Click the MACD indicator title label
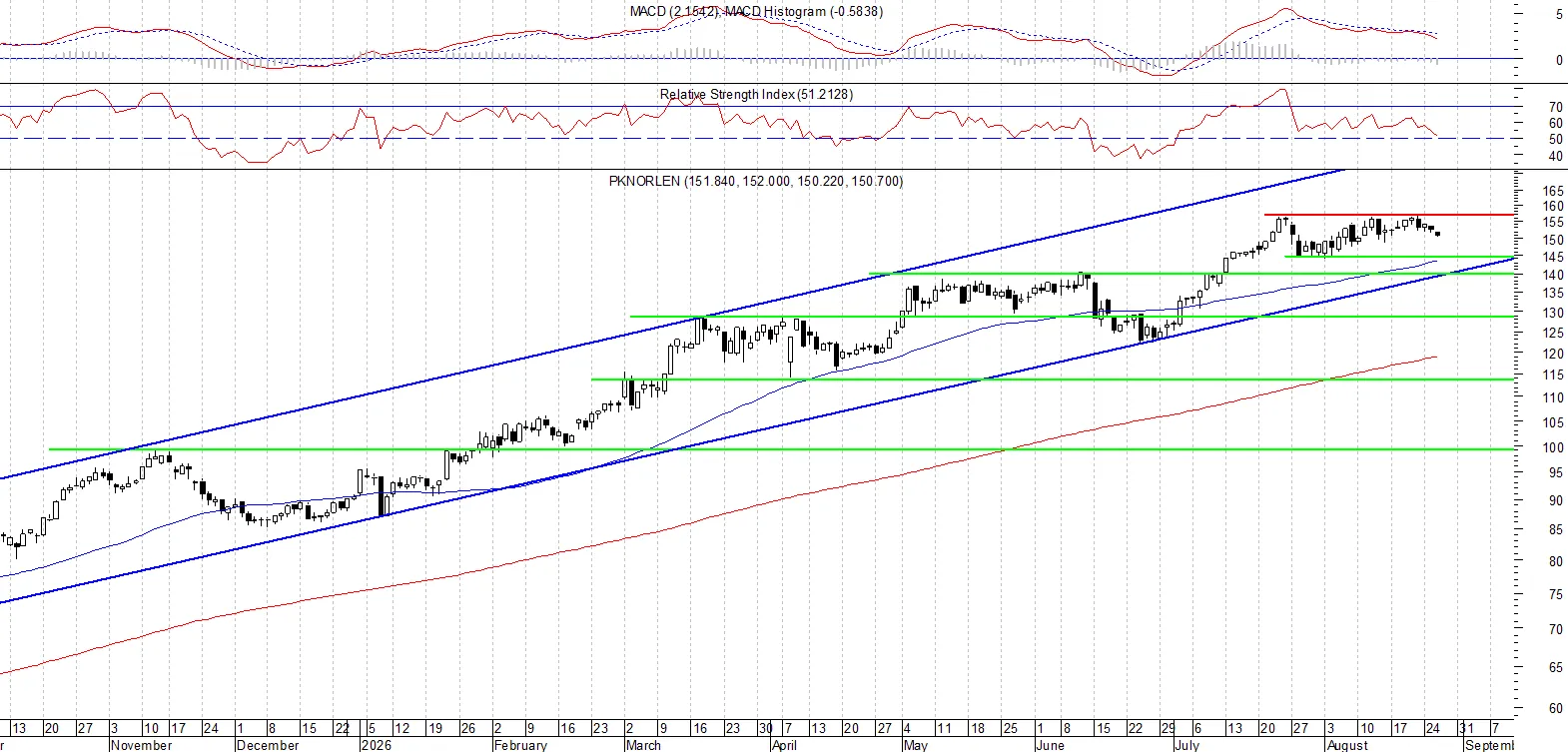Image resolution: width=1568 pixels, height=752 pixels. (x=756, y=11)
